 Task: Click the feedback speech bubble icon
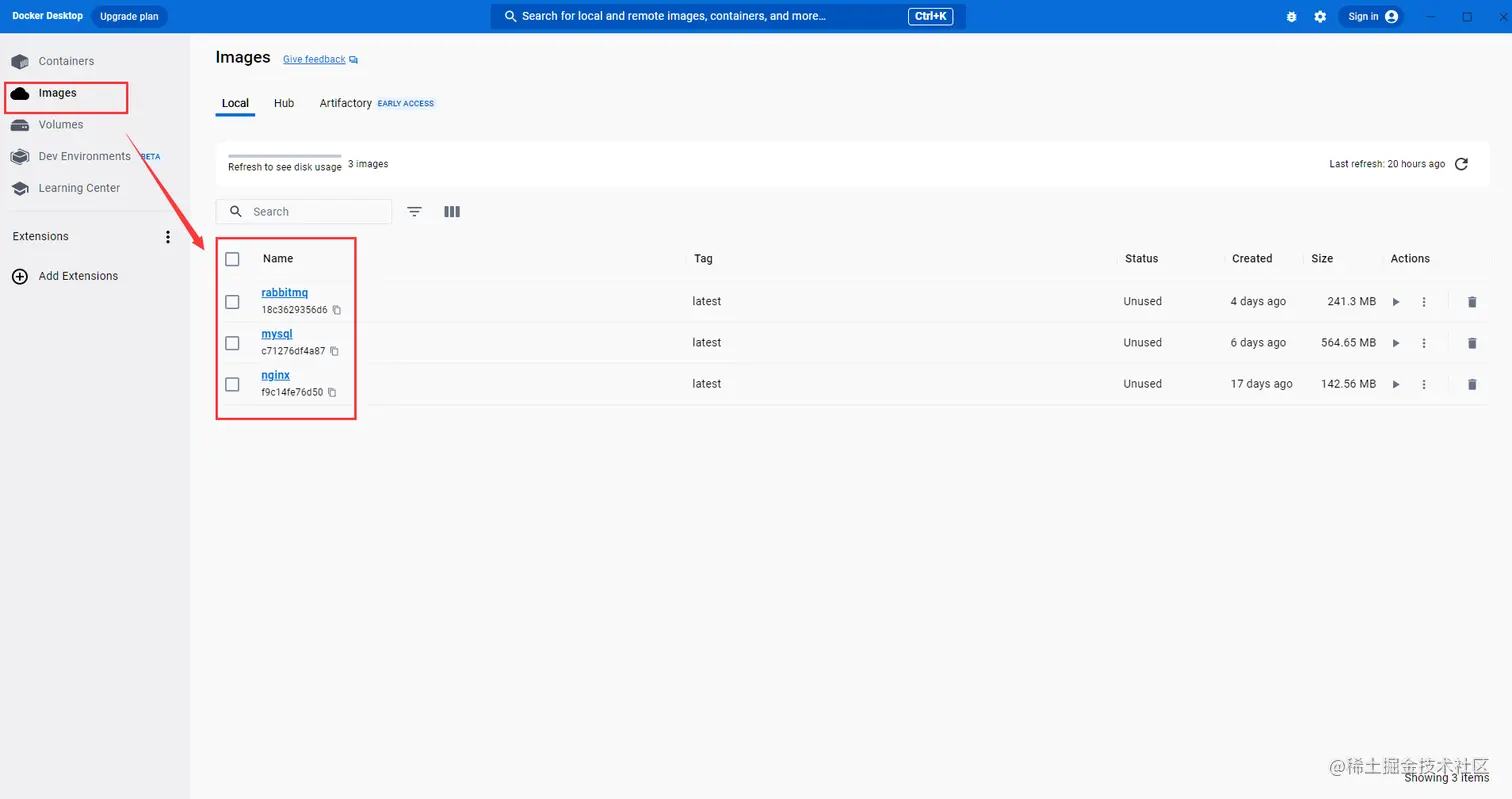pos(354,60)
